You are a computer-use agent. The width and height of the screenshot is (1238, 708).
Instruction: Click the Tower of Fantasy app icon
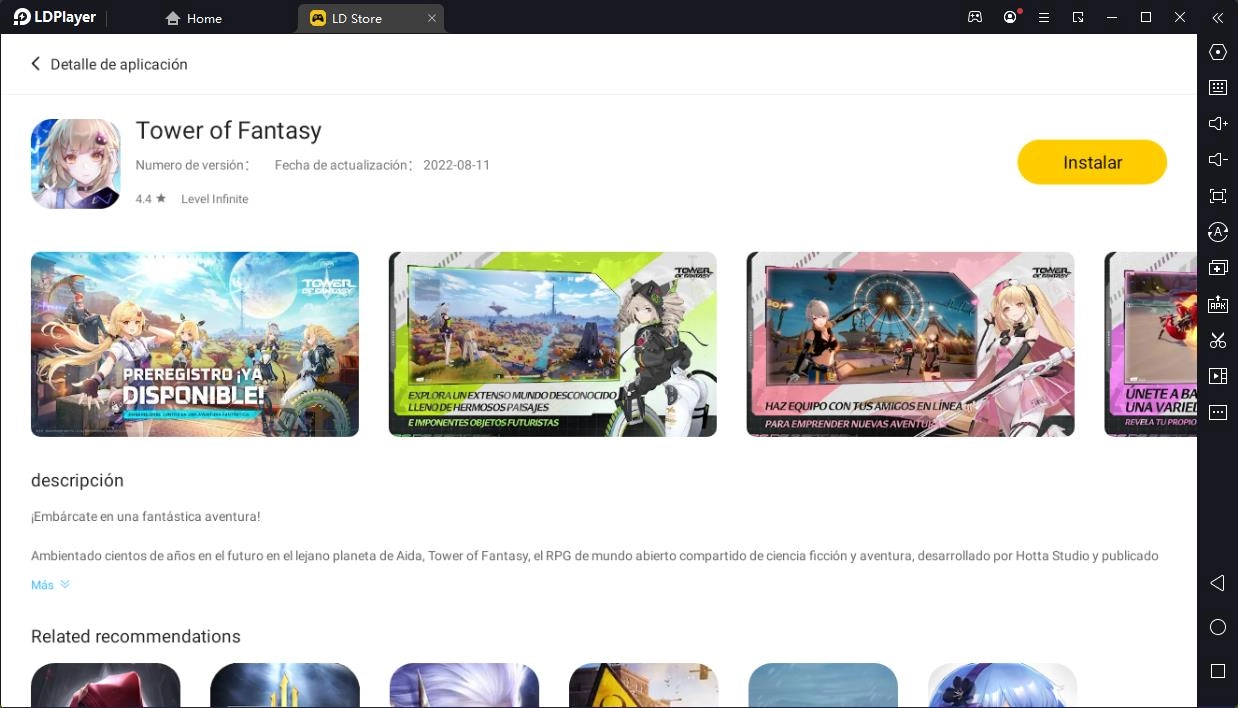coord(76,164)
